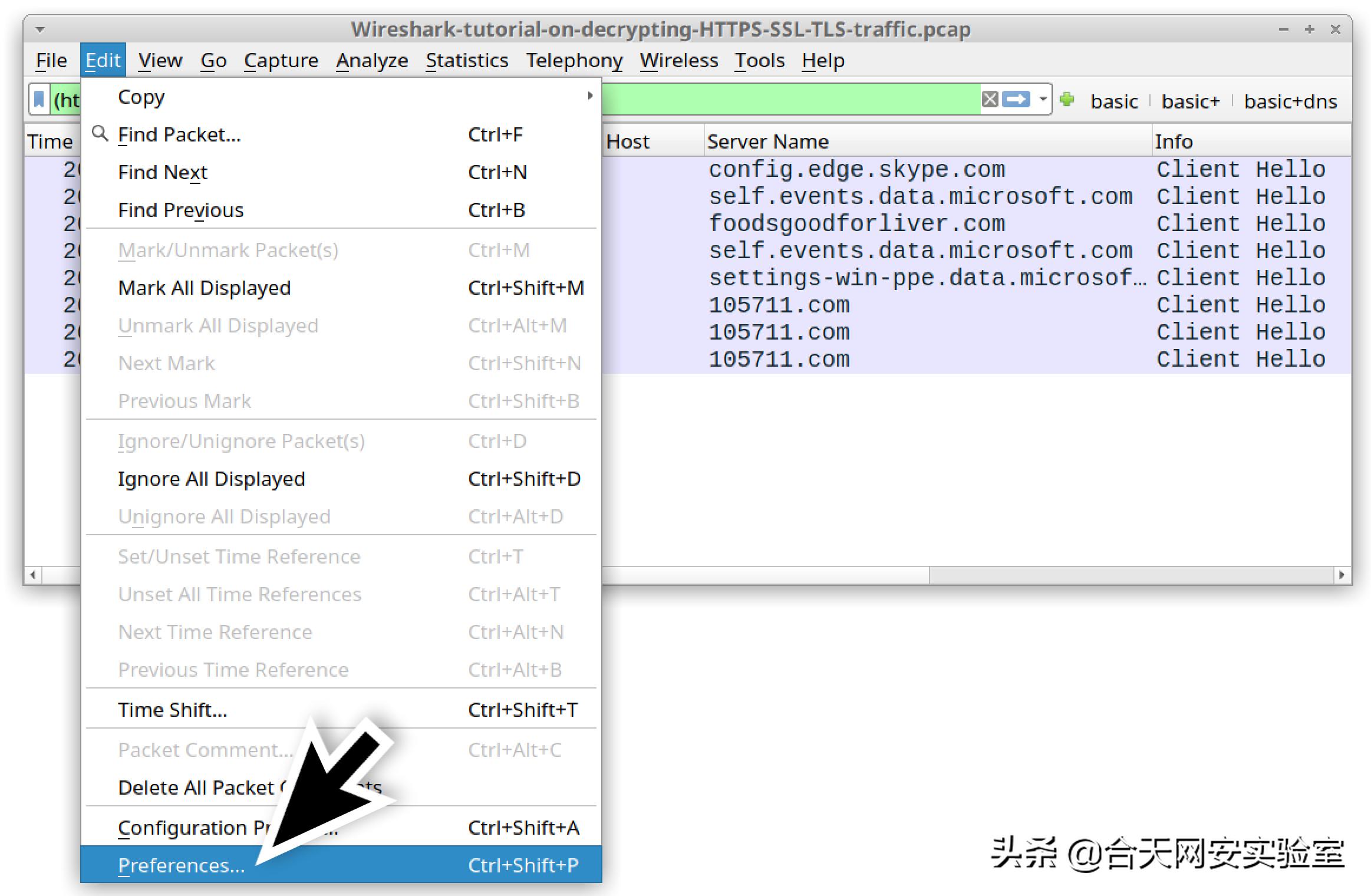1371x896 pixels.
Task: Click the magnifier icon beside Find Packet
Action: click(100, 134)
